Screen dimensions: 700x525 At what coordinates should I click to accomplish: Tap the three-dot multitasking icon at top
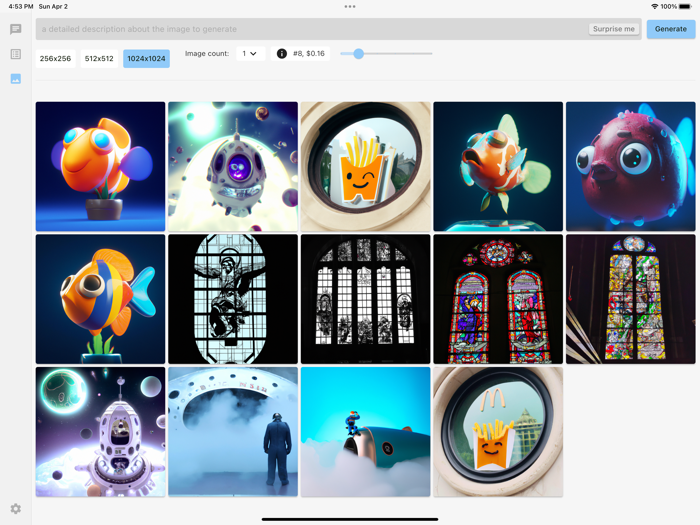(x=350, y=6)
